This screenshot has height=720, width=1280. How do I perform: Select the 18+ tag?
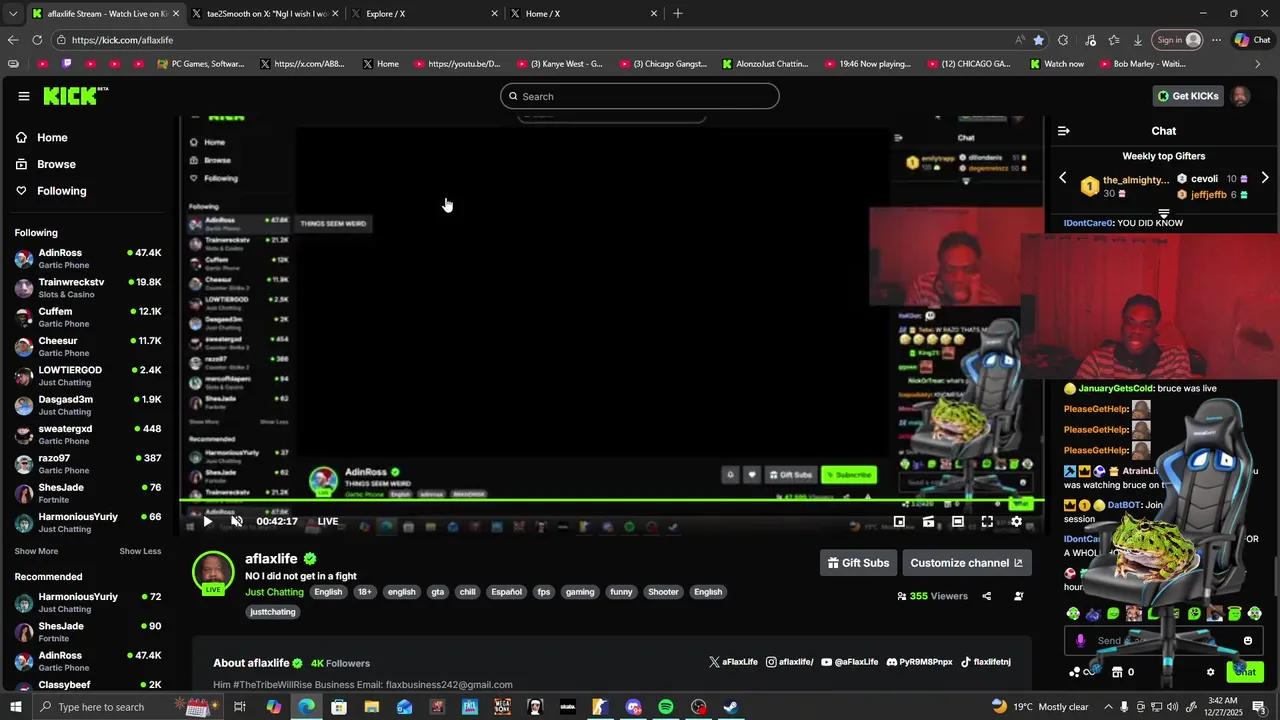pyautogui.click(x=365, y=592)
